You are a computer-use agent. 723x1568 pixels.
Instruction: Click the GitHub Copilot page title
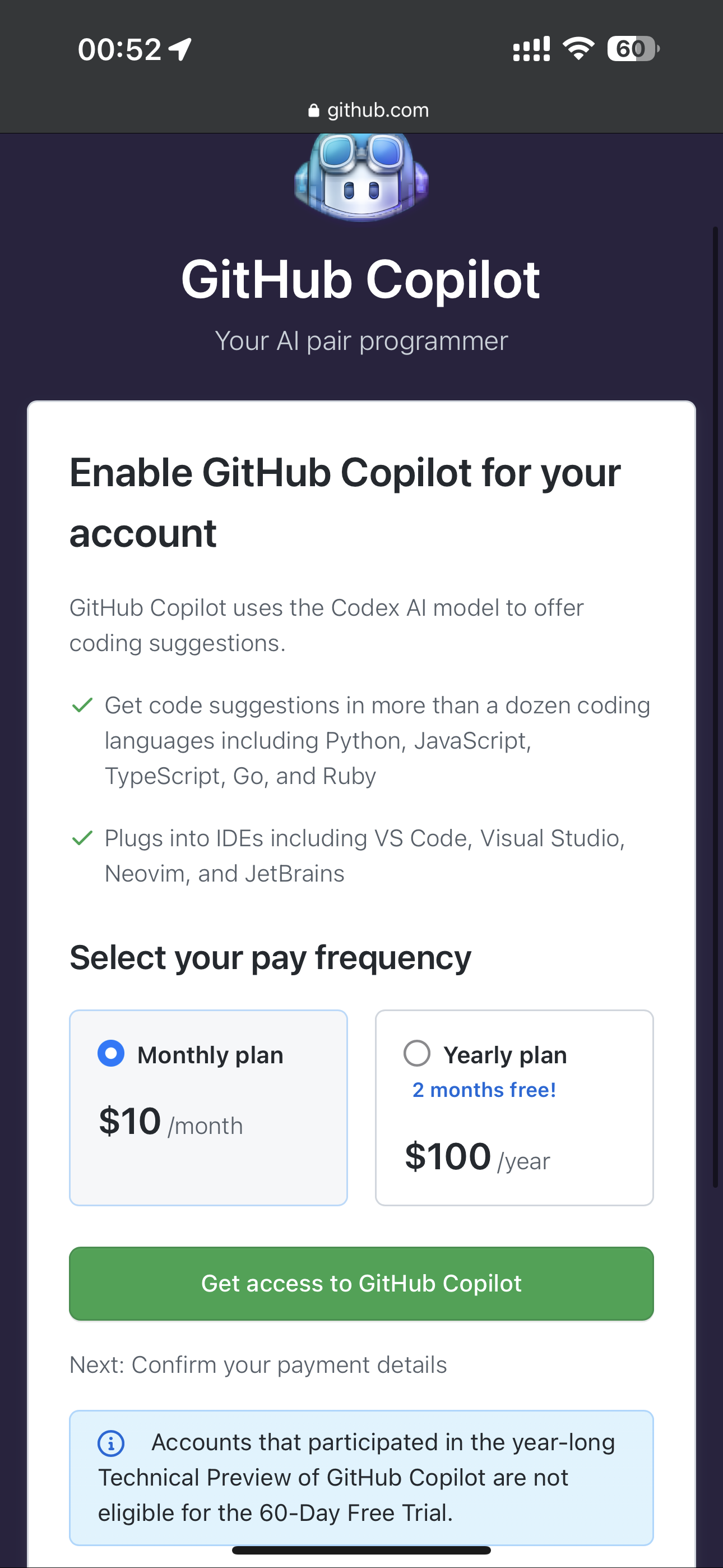point(361,279)
